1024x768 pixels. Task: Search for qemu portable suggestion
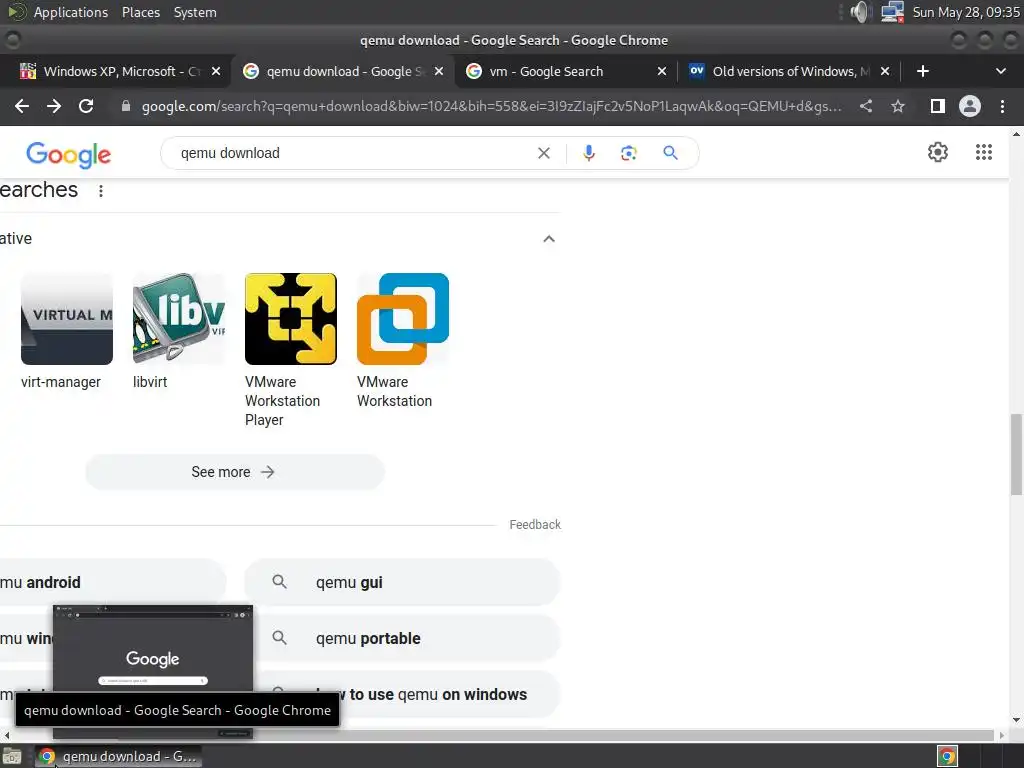[402, 638]
